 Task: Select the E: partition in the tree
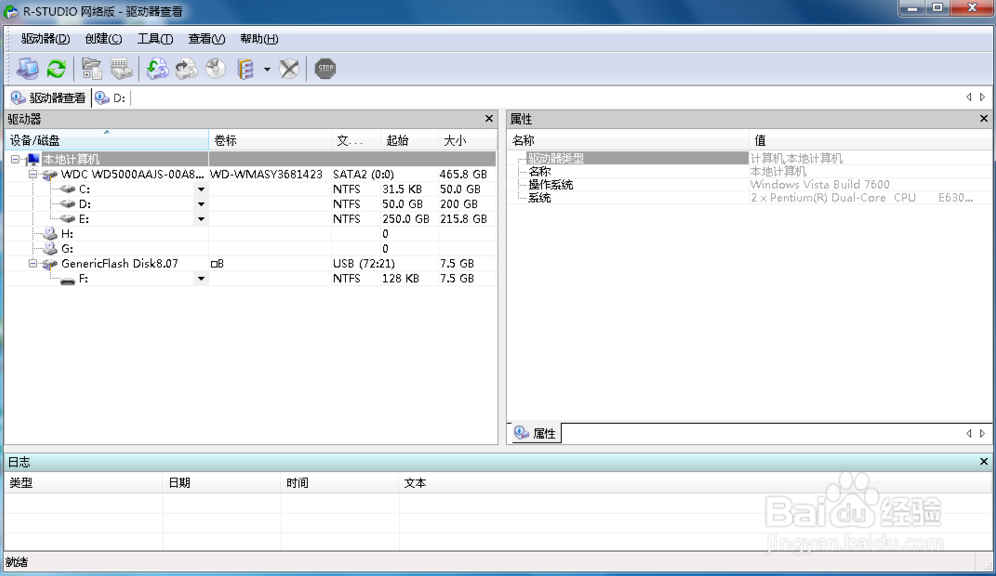click(x=84, y=219)
